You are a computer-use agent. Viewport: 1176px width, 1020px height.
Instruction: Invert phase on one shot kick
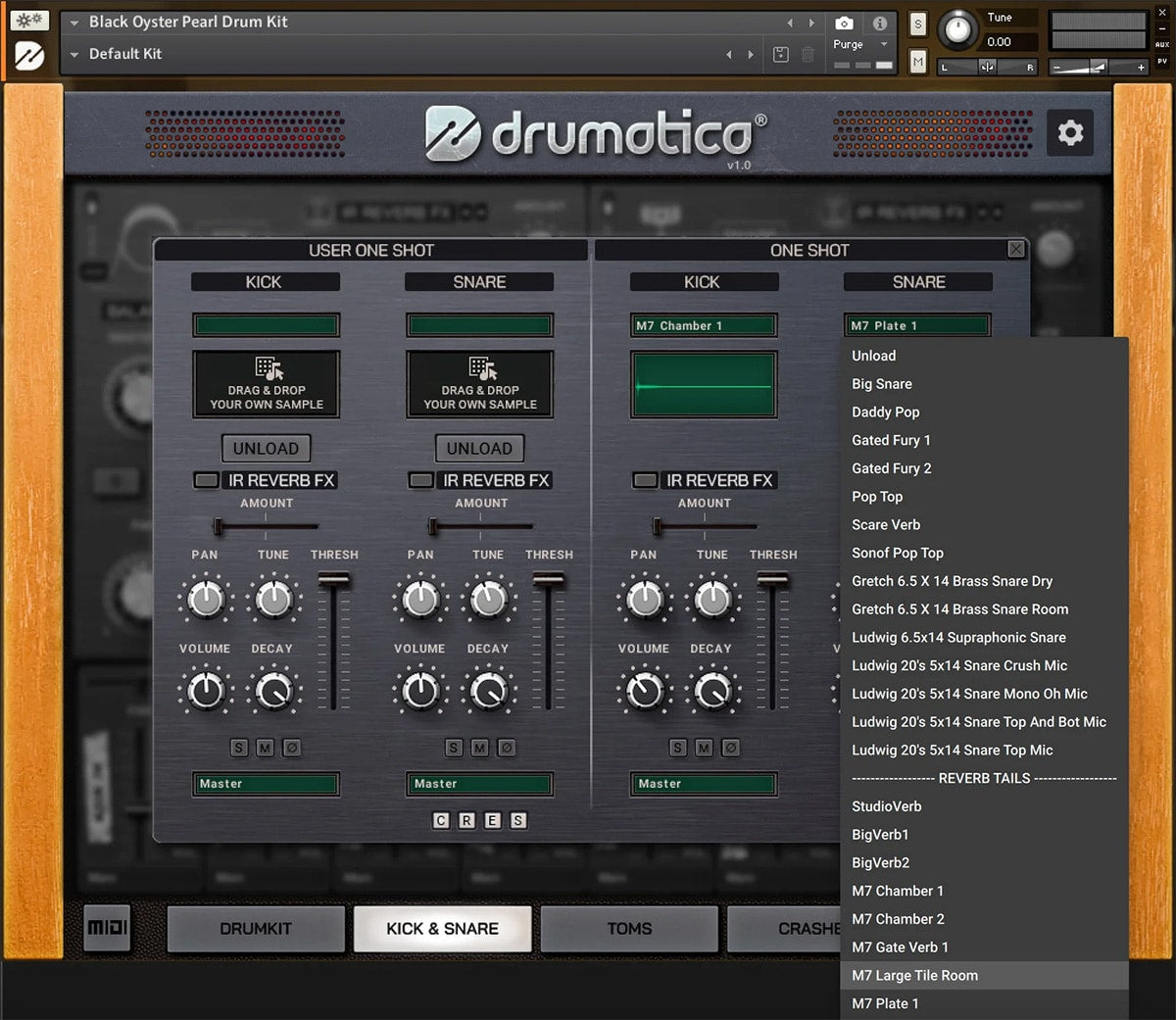(x=730, y=748)
